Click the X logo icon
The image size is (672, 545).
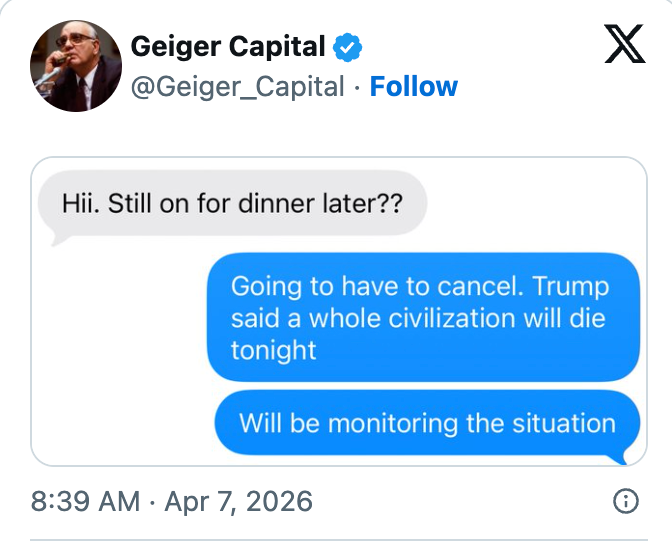coord(625,44)
